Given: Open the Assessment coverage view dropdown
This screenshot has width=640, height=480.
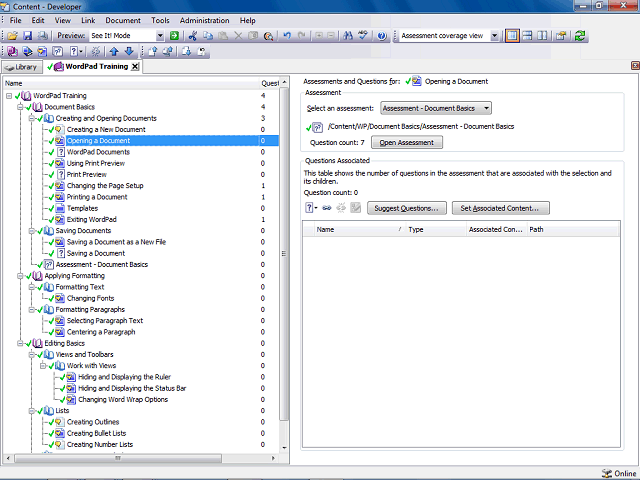Looking at the screenshot, I should (x=494, y=36).
